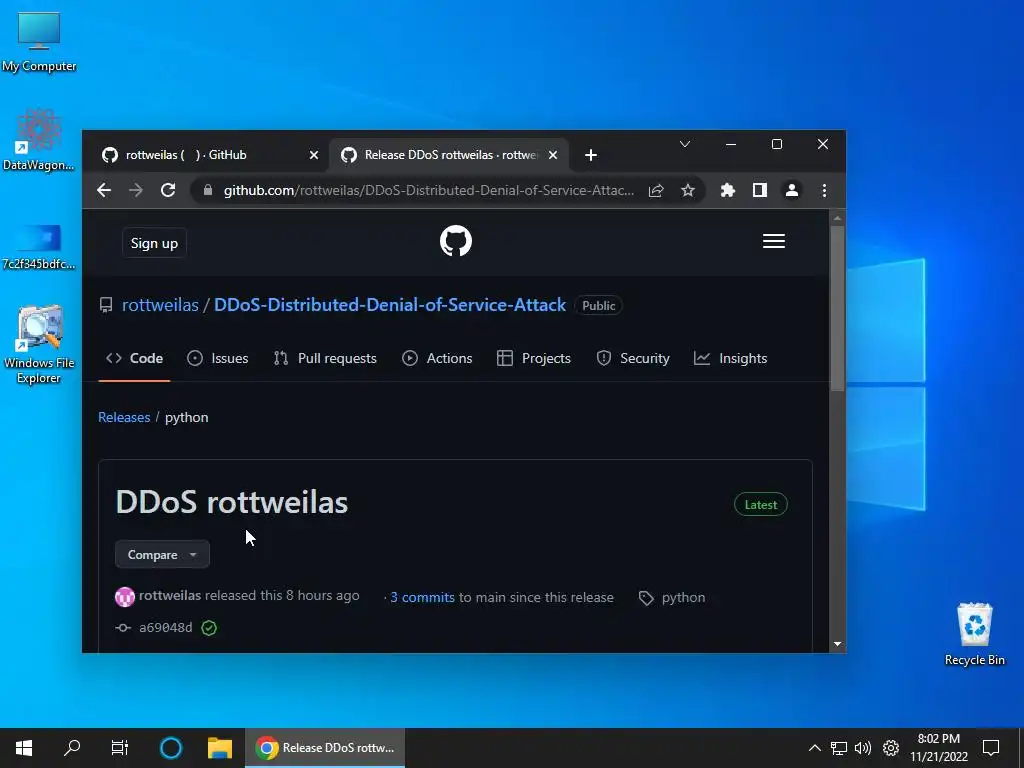Open Windows Start menu
The width and height of the screenshot is (1024, 768).
(x=24, y=748)
